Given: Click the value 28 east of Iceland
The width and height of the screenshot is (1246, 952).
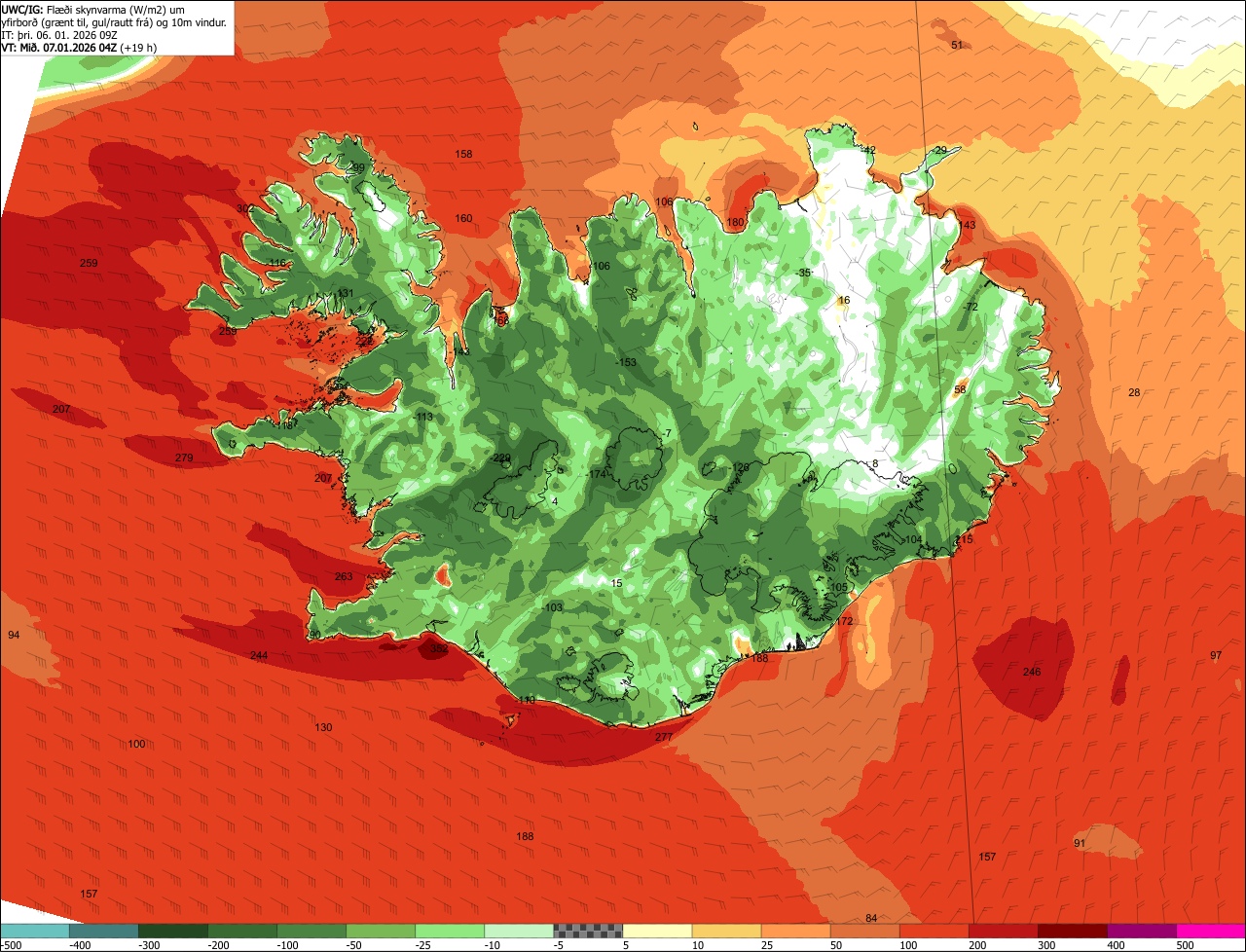Looking at the screenshot, I should click(x=1134, y=393).
